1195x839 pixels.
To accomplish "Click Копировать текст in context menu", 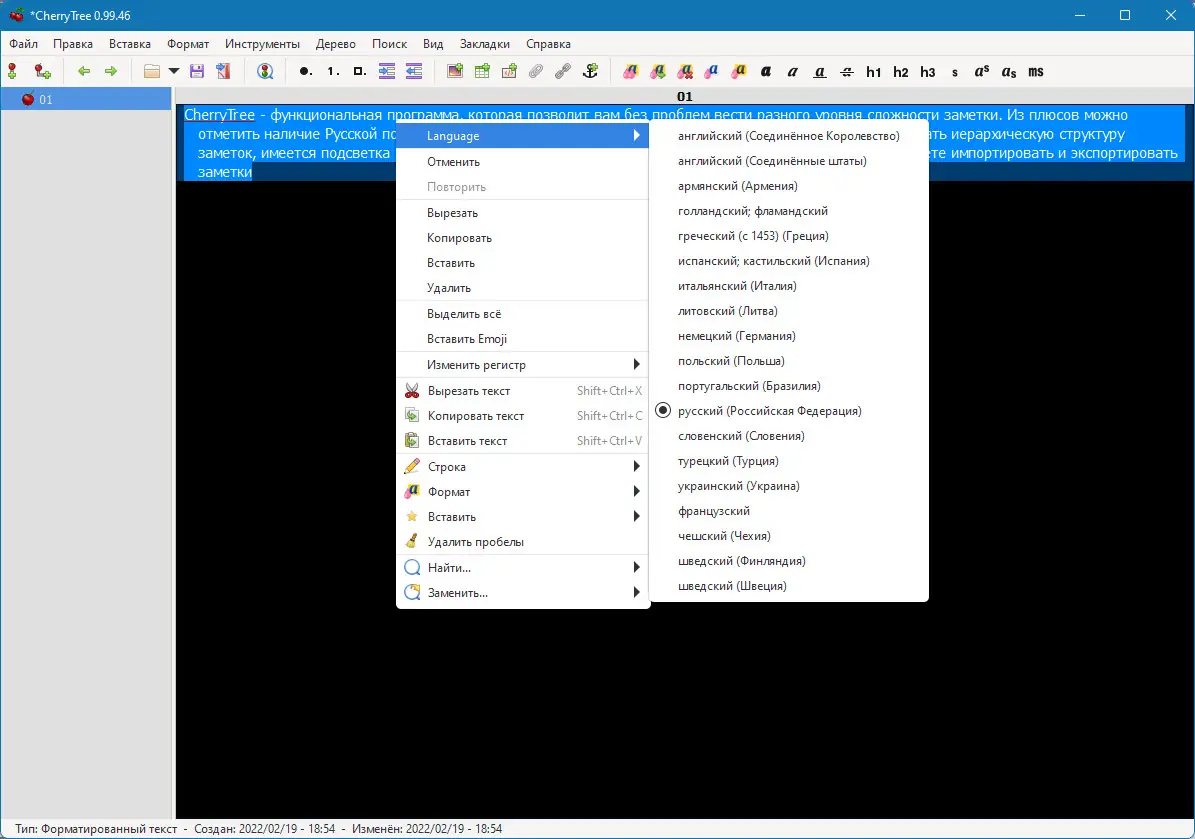I will (x=523, y=416).
